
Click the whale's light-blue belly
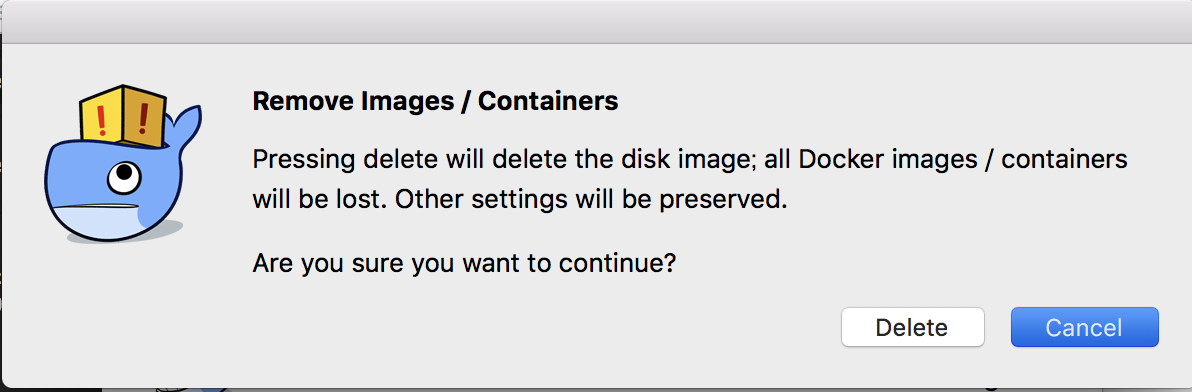click(97, 224)
